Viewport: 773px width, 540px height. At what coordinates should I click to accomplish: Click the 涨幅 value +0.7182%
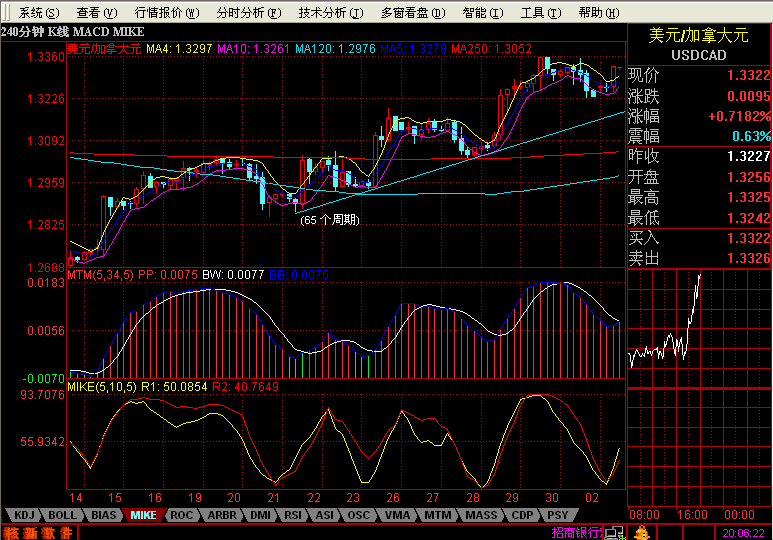click(739, 116)
